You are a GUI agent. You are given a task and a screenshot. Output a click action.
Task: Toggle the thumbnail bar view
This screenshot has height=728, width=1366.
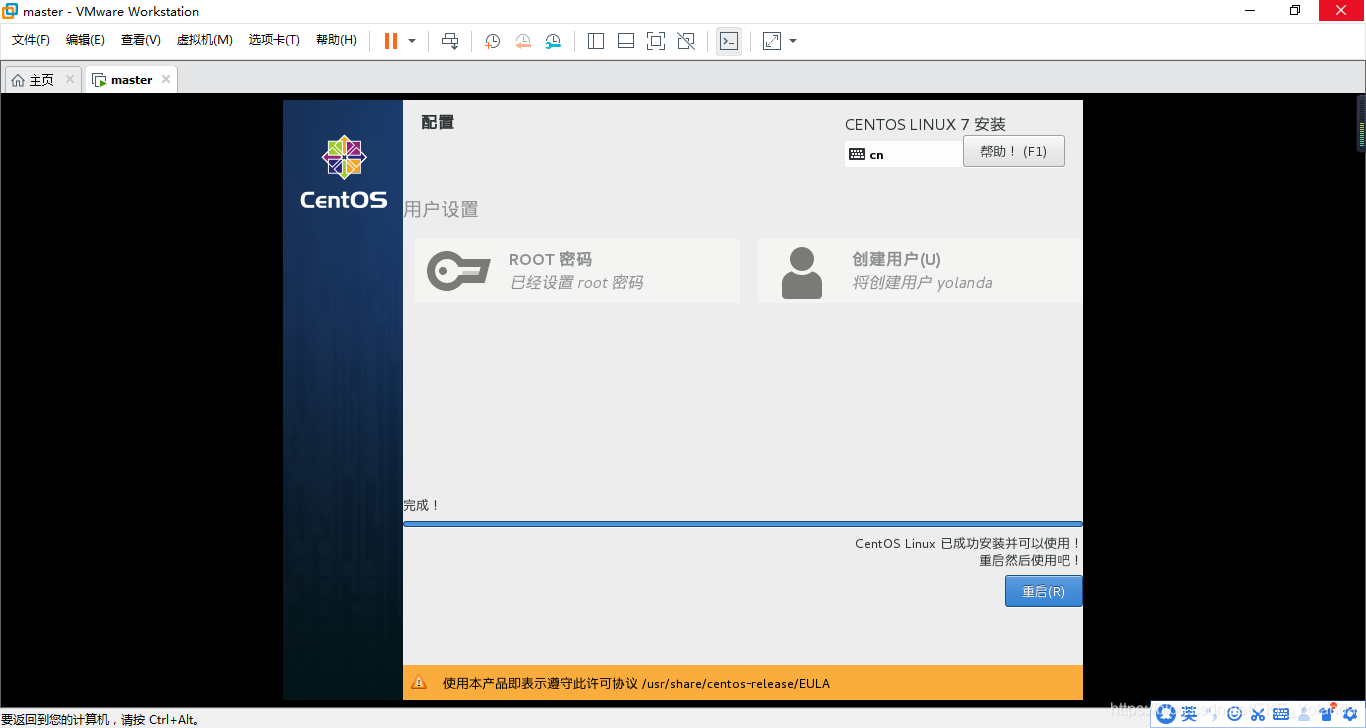tap(626, 41)
